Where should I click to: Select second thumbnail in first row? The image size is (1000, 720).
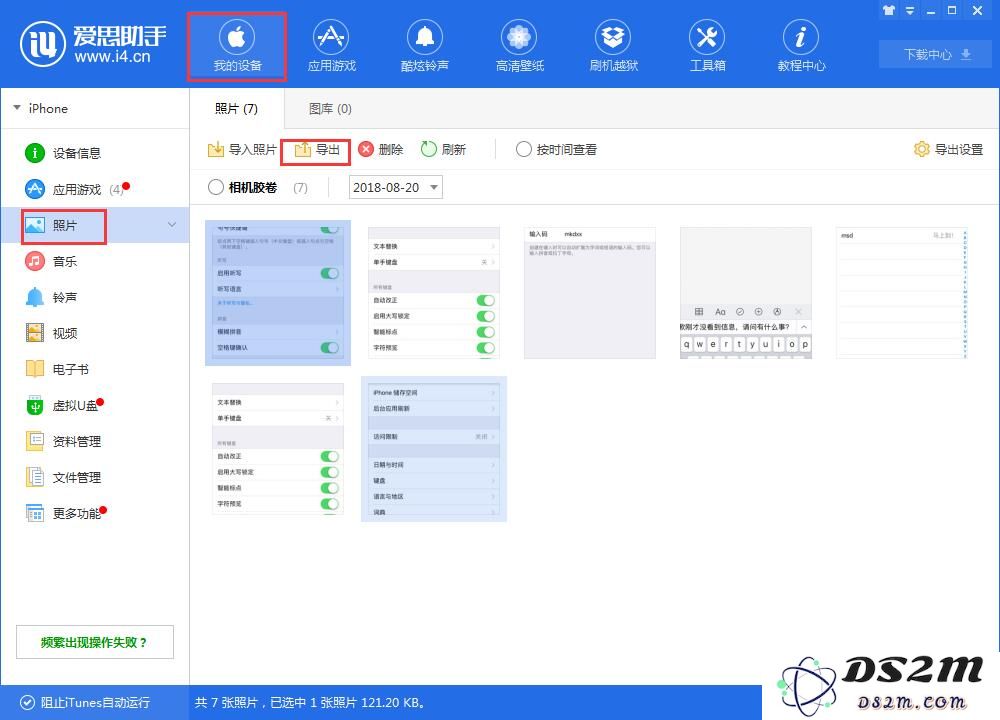[434, 293]
